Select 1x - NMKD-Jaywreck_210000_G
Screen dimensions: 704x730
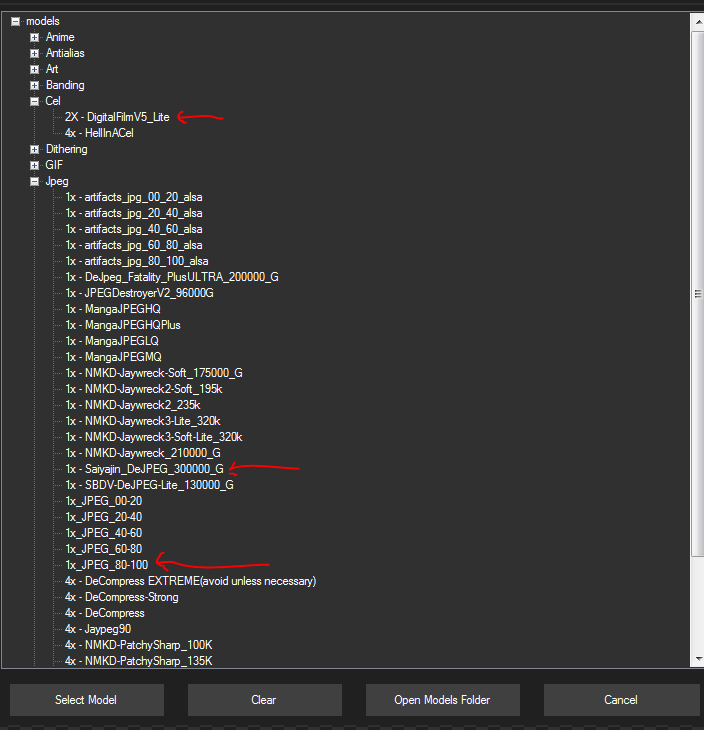click(x=143, y=453)
